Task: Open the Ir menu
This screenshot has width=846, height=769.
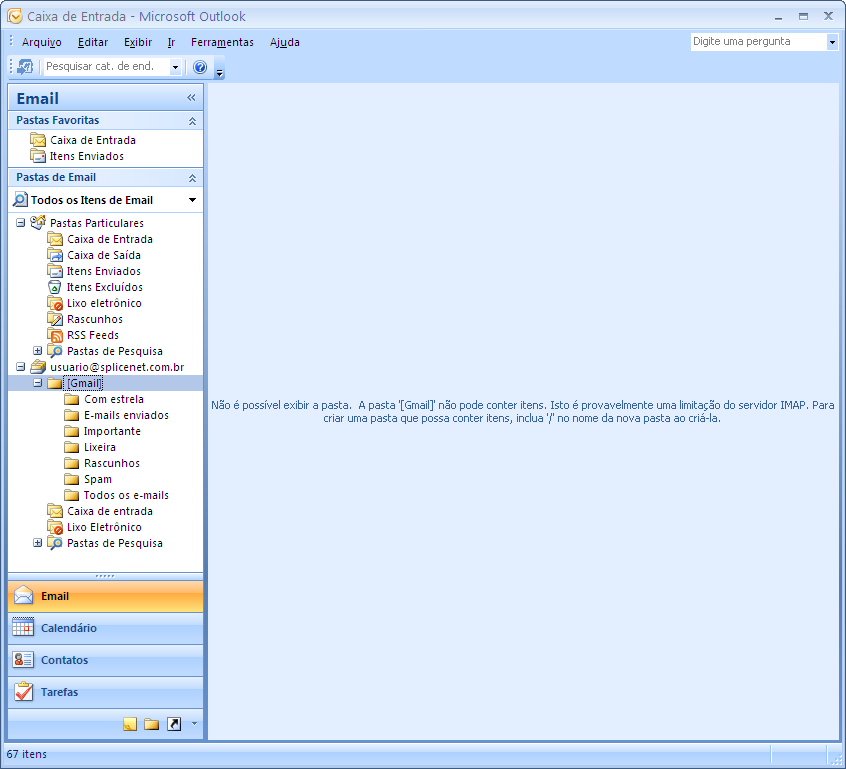Action: [171, 42]
